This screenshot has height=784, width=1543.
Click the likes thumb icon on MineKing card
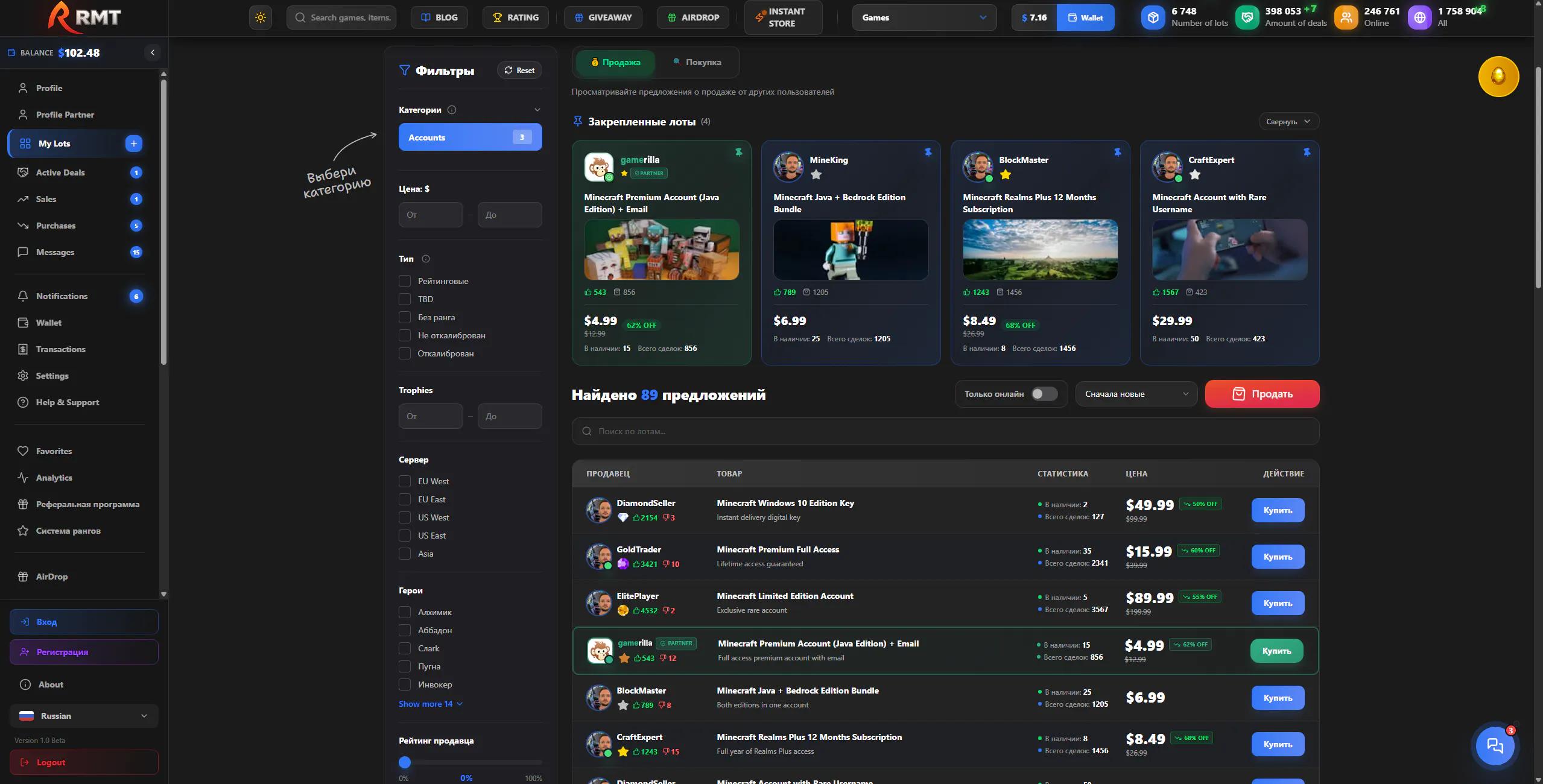pos(778,292)
